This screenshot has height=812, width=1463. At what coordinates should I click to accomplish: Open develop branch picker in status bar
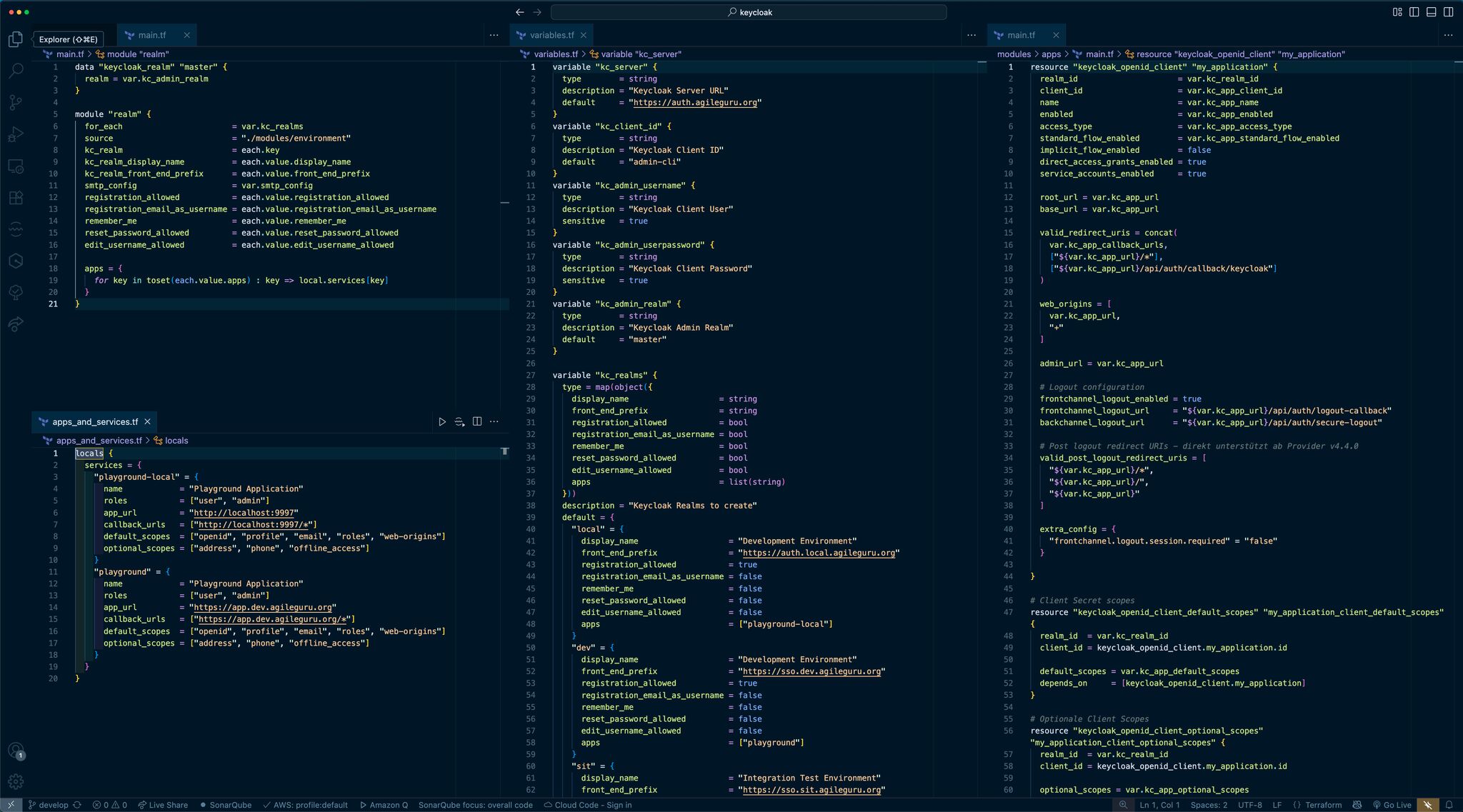(53, 805)
